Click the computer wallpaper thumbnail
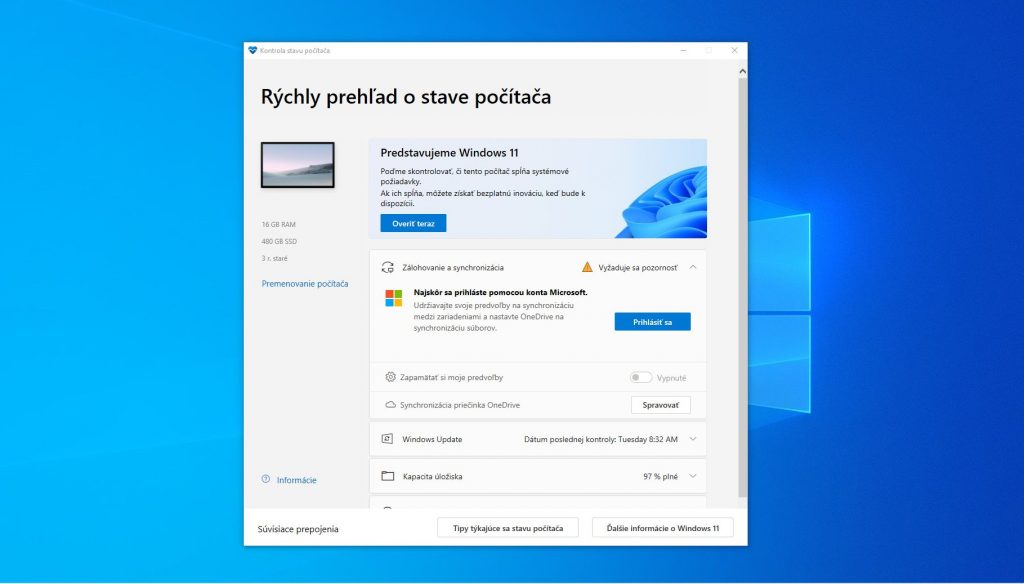The image size is (1024, 584). (298, 165)
